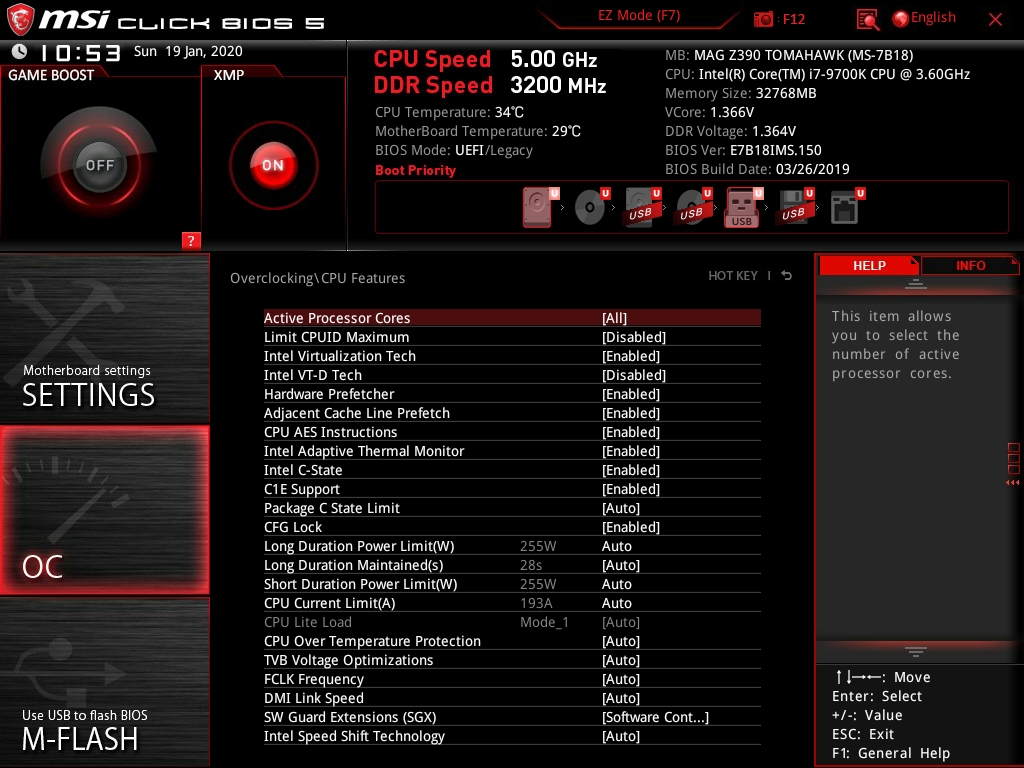
Task: Switch to the INFO tab
Action: coord(970,266)
